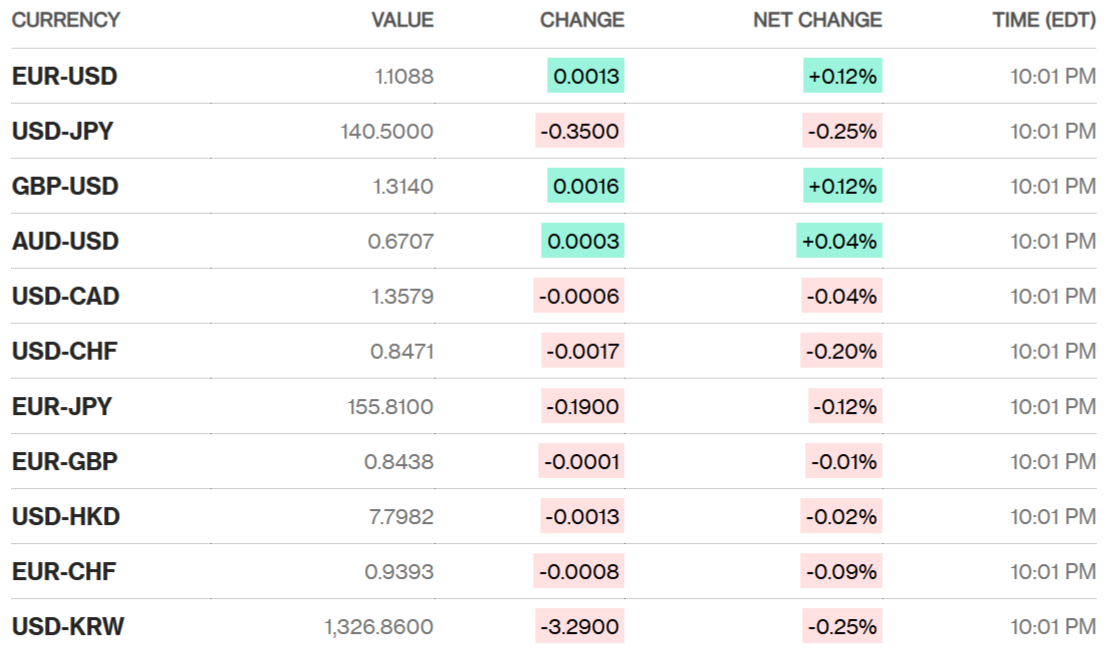Screen dimensions: 1111x653
Task: Sort by the VALUE column header
Action: click(402, 20)
